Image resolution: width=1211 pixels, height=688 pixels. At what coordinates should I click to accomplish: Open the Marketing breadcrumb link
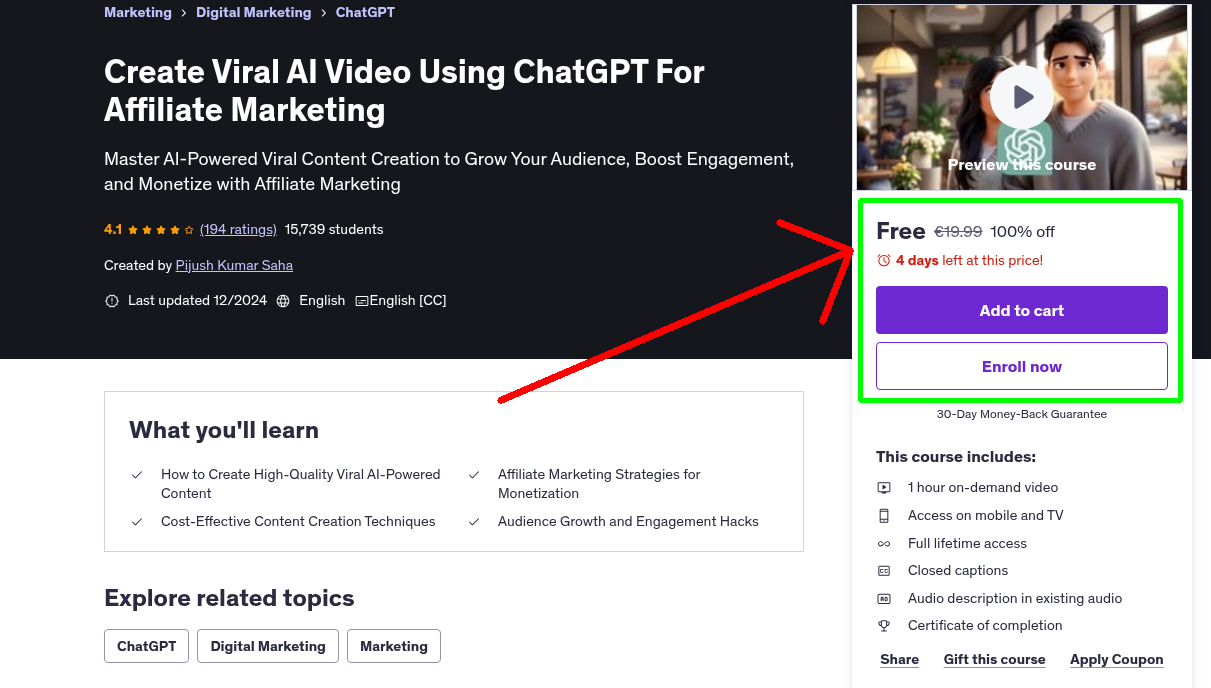(138, 13)
